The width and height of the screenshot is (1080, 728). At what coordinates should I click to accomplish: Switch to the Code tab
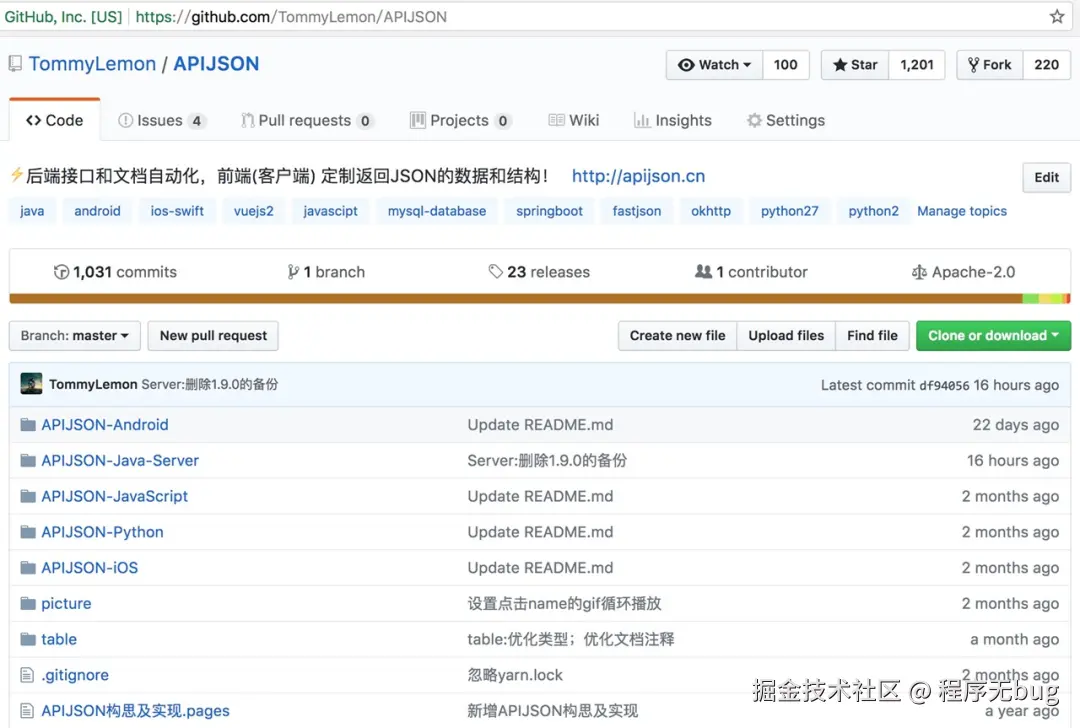(54, 120)
